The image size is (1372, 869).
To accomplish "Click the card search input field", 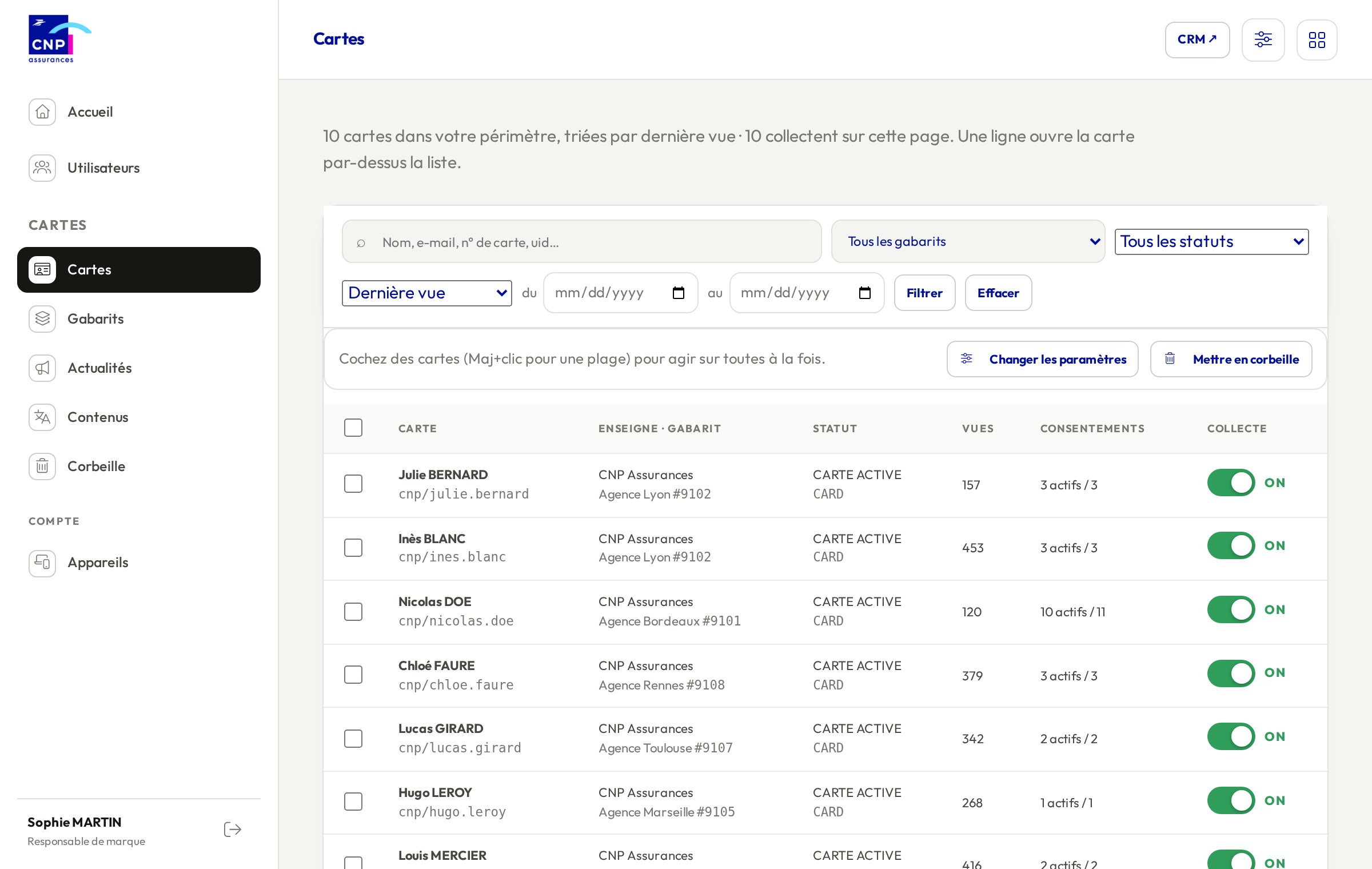I will pyautogui.click(x=581, y=241).
